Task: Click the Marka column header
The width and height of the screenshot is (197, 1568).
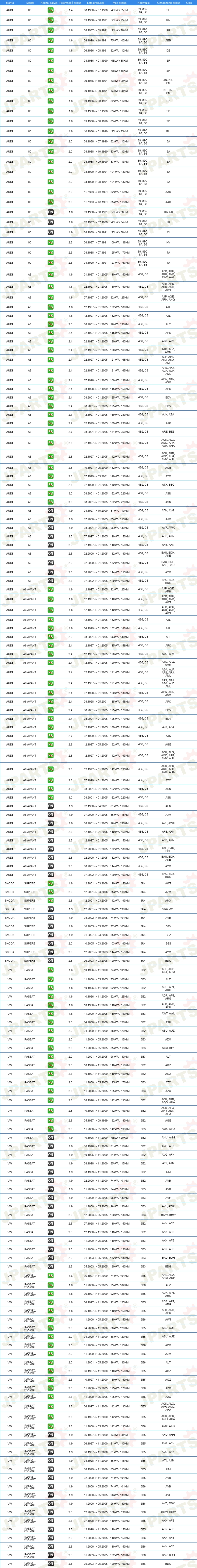Action: click(10, 3)
